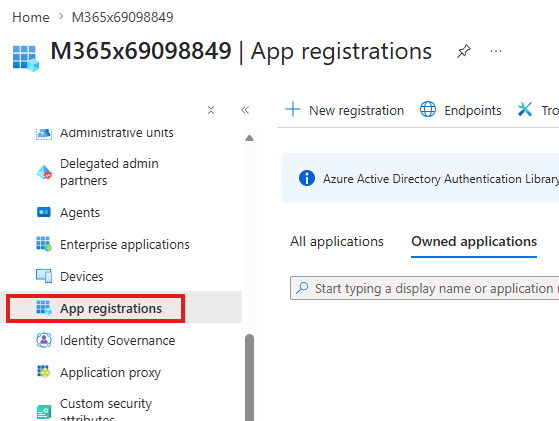Click the Delegated admin partners icon
Image resolution: width=559 pixels, height=421 pixels.
pos(44,172)
